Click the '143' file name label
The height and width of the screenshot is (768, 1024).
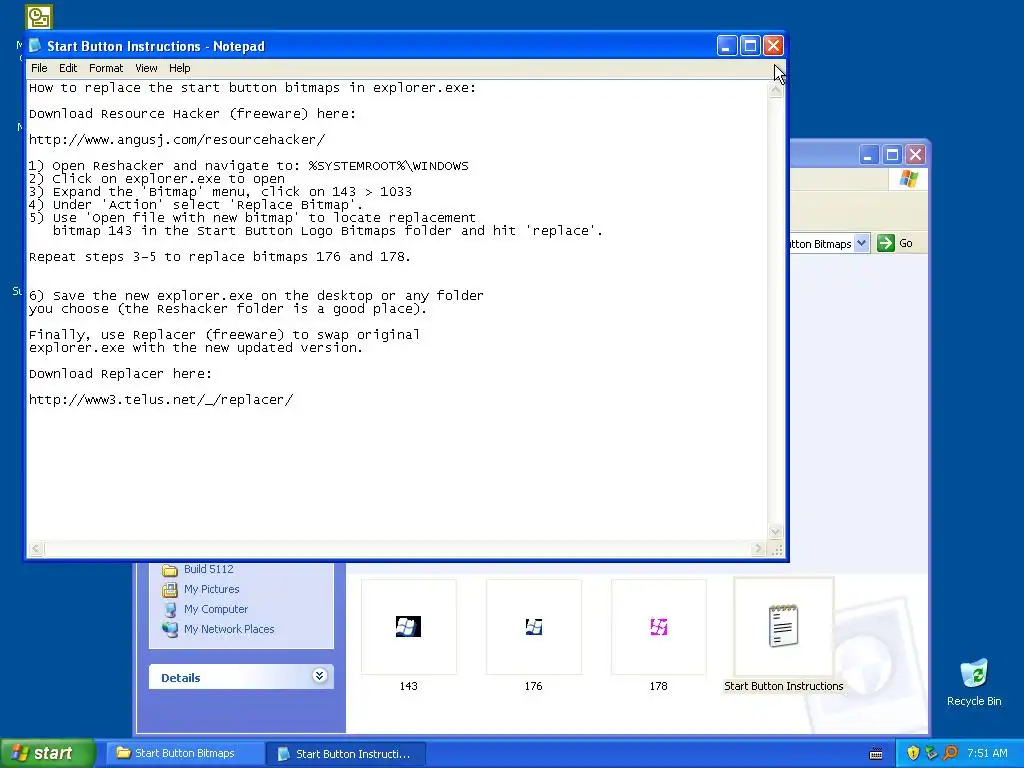click(x=408, y=686)
